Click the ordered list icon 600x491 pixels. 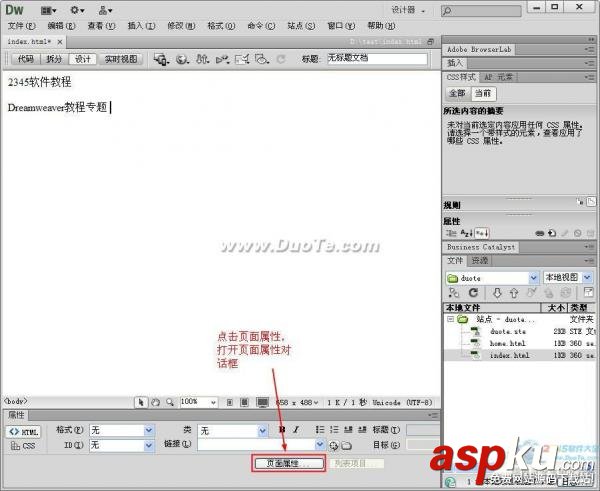tap(334, 430)
